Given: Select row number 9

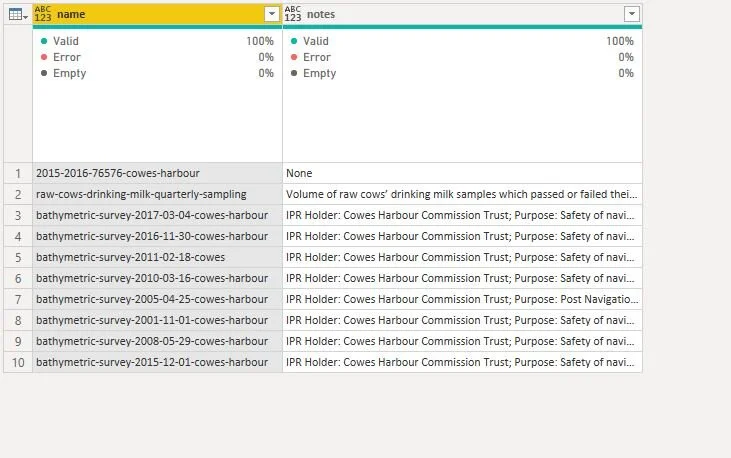Looking at the screenshot, I should pos(18,341).
